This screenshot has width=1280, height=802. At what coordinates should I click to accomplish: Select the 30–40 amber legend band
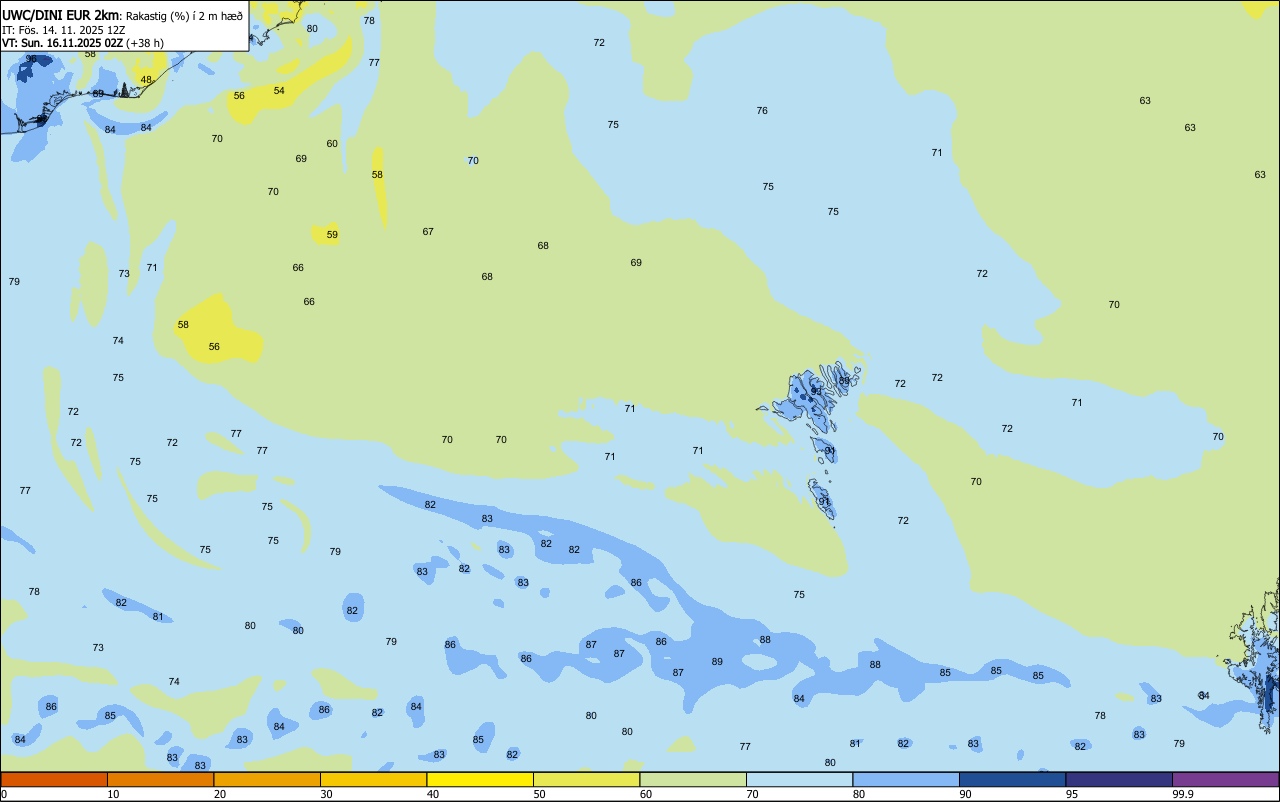[x=373, y=779]
